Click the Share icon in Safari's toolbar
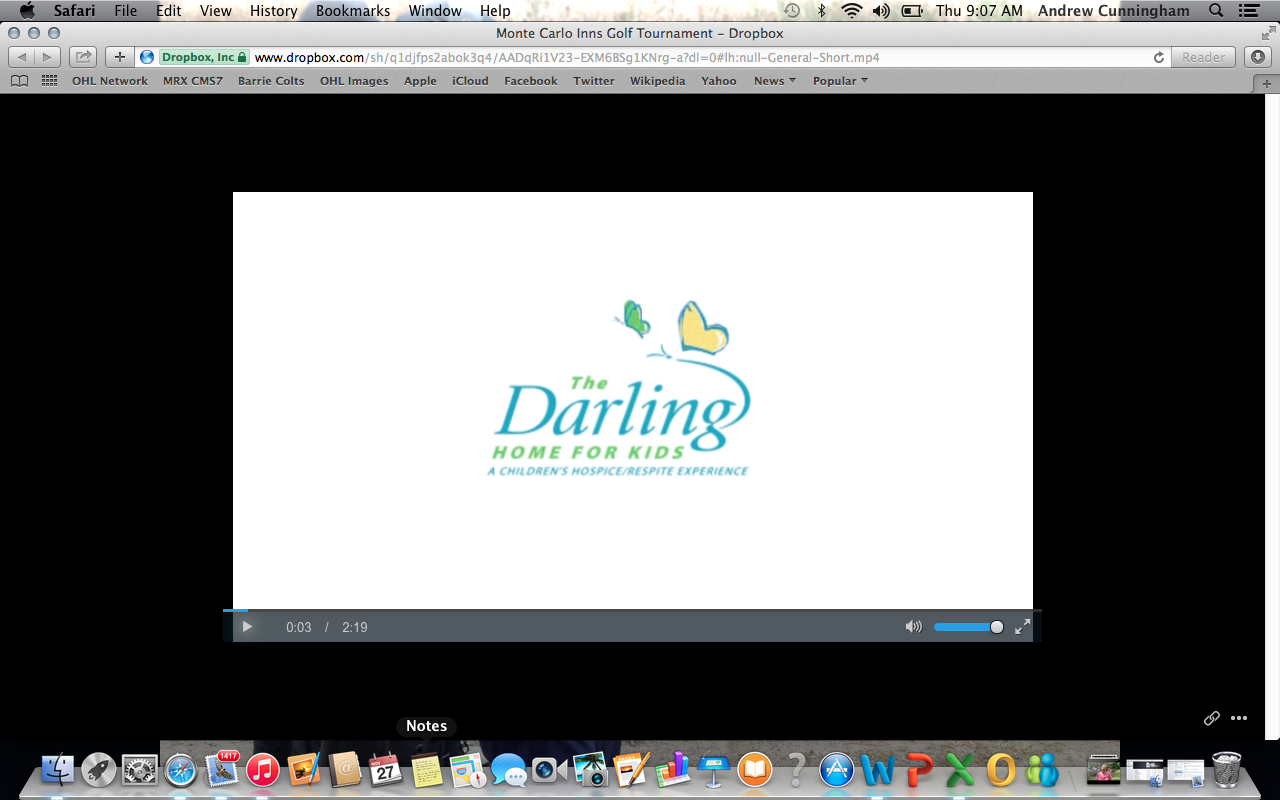This screenshot has height=800, width=1280. [82, 57]
